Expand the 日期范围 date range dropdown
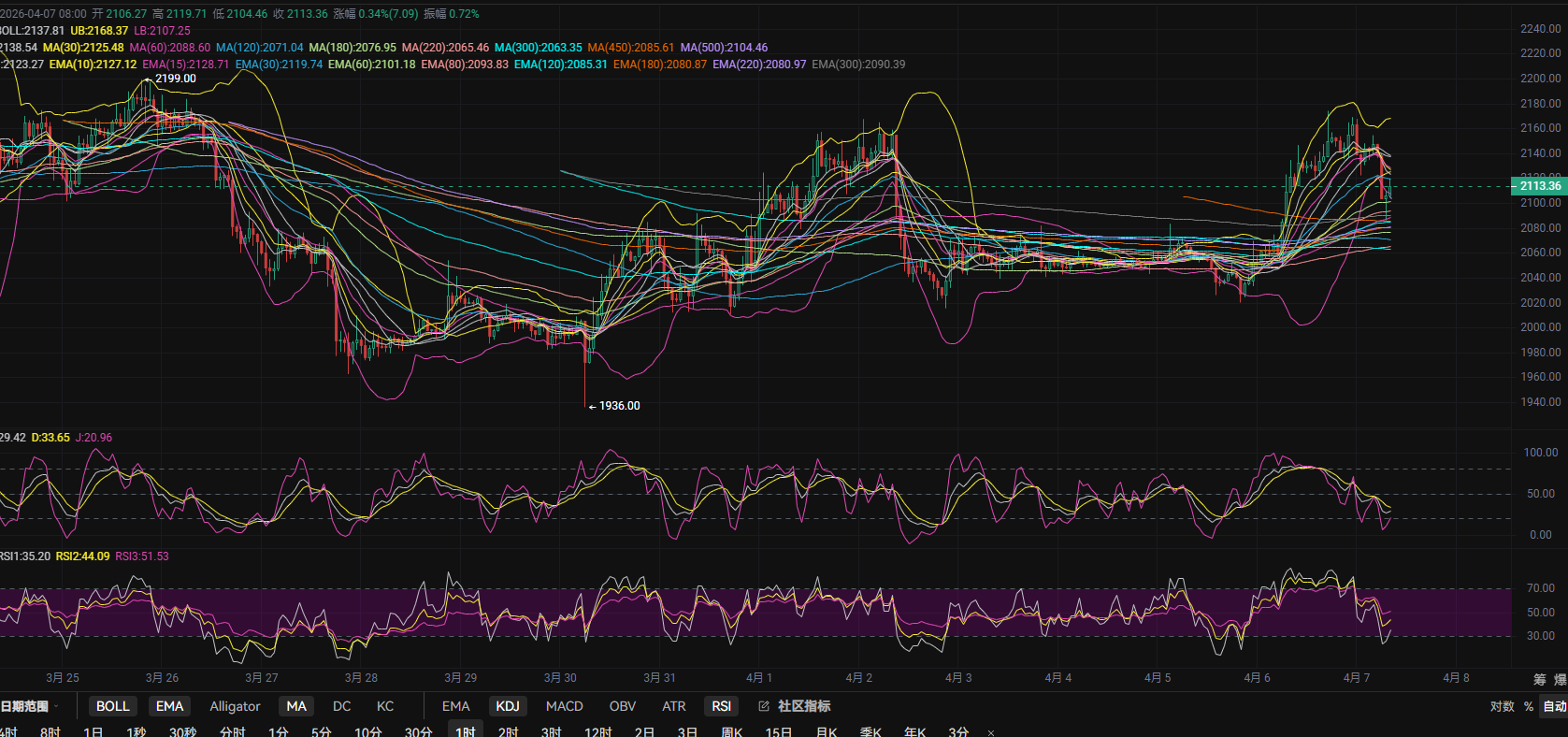The height and width of the screenshot is (737, 1568). [28, 706]
